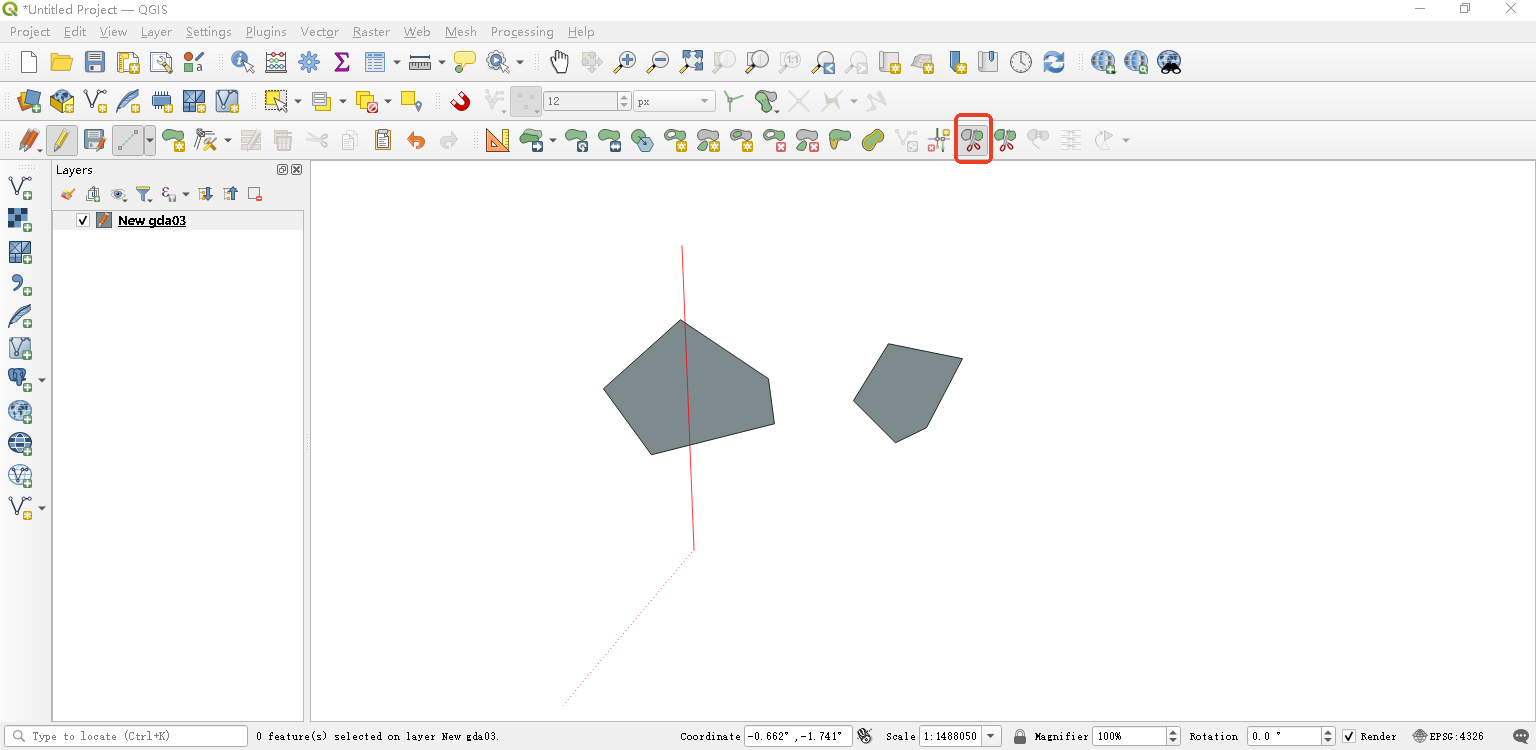
Task: Select the Split Parts tool
Action: click(x=1005, y=140)
